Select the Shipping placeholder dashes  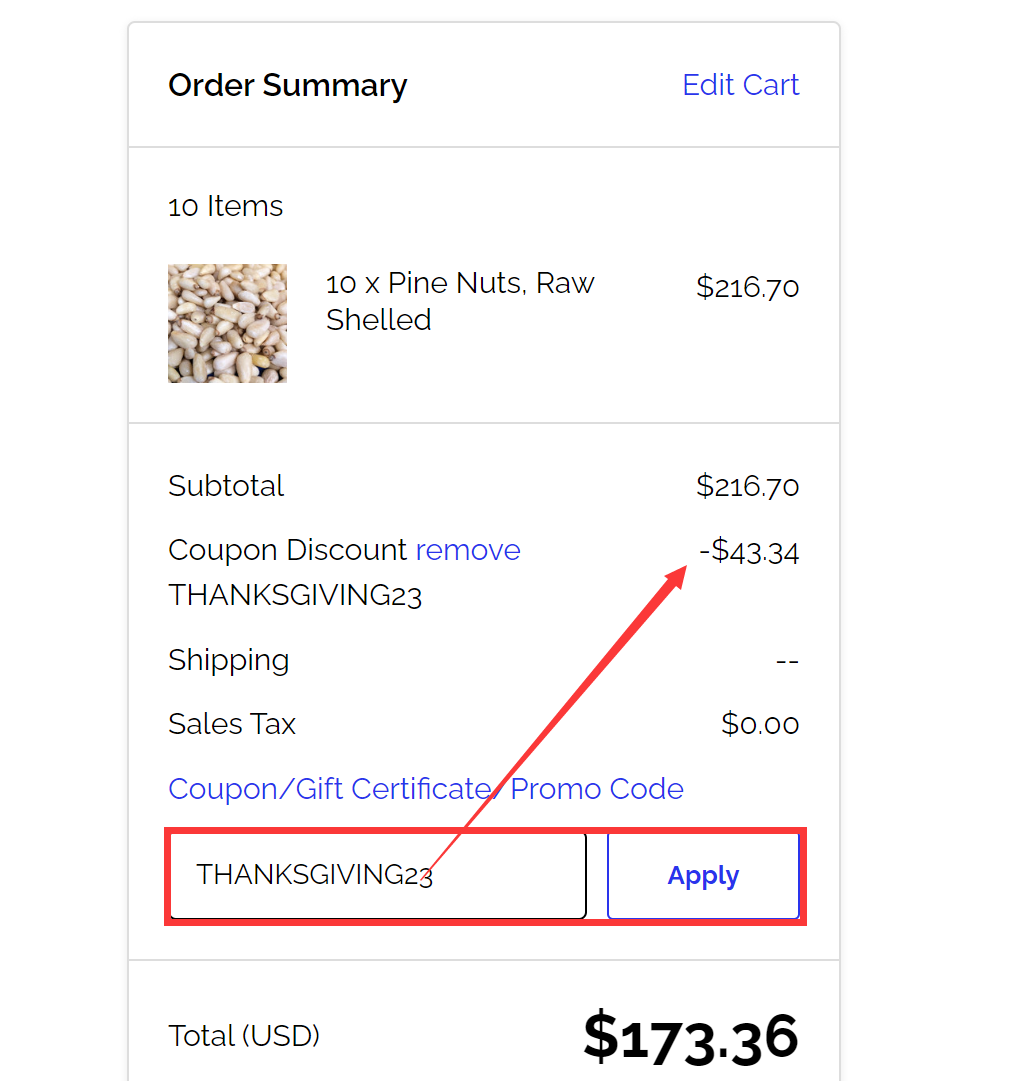tap(787, 660)
